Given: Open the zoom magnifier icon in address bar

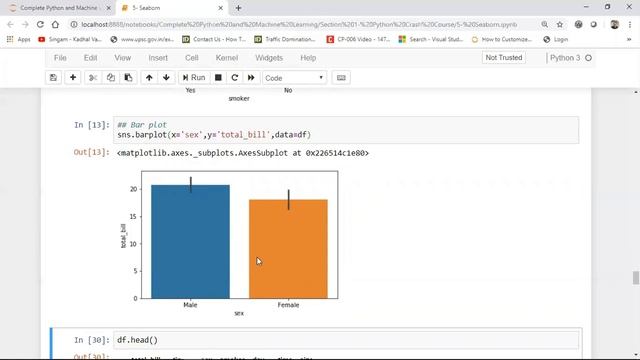Looking at the screenshot, I should click(544, 24).
